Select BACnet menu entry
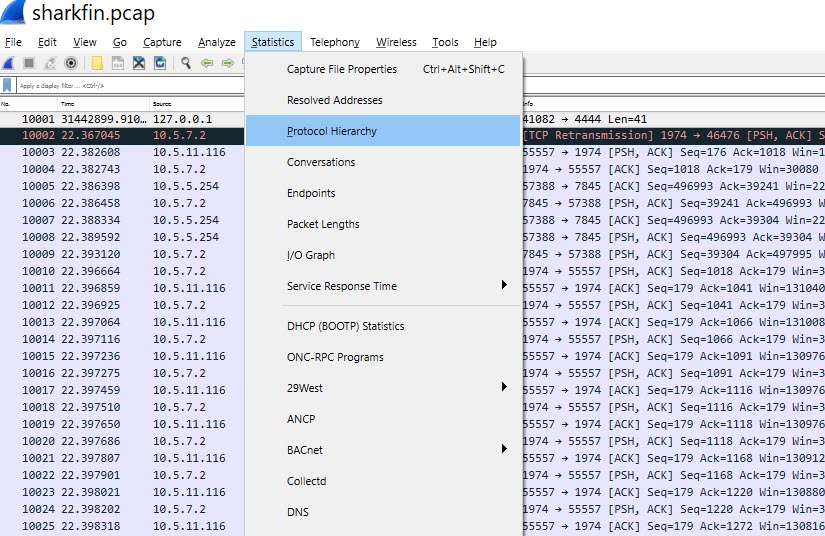Screen dimensions: 825x536 point(383,450)
